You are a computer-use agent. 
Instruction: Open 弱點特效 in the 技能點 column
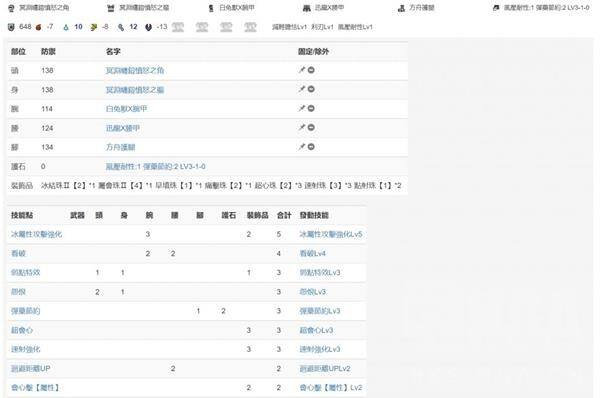pyautogui.click(x=26, y=272)
